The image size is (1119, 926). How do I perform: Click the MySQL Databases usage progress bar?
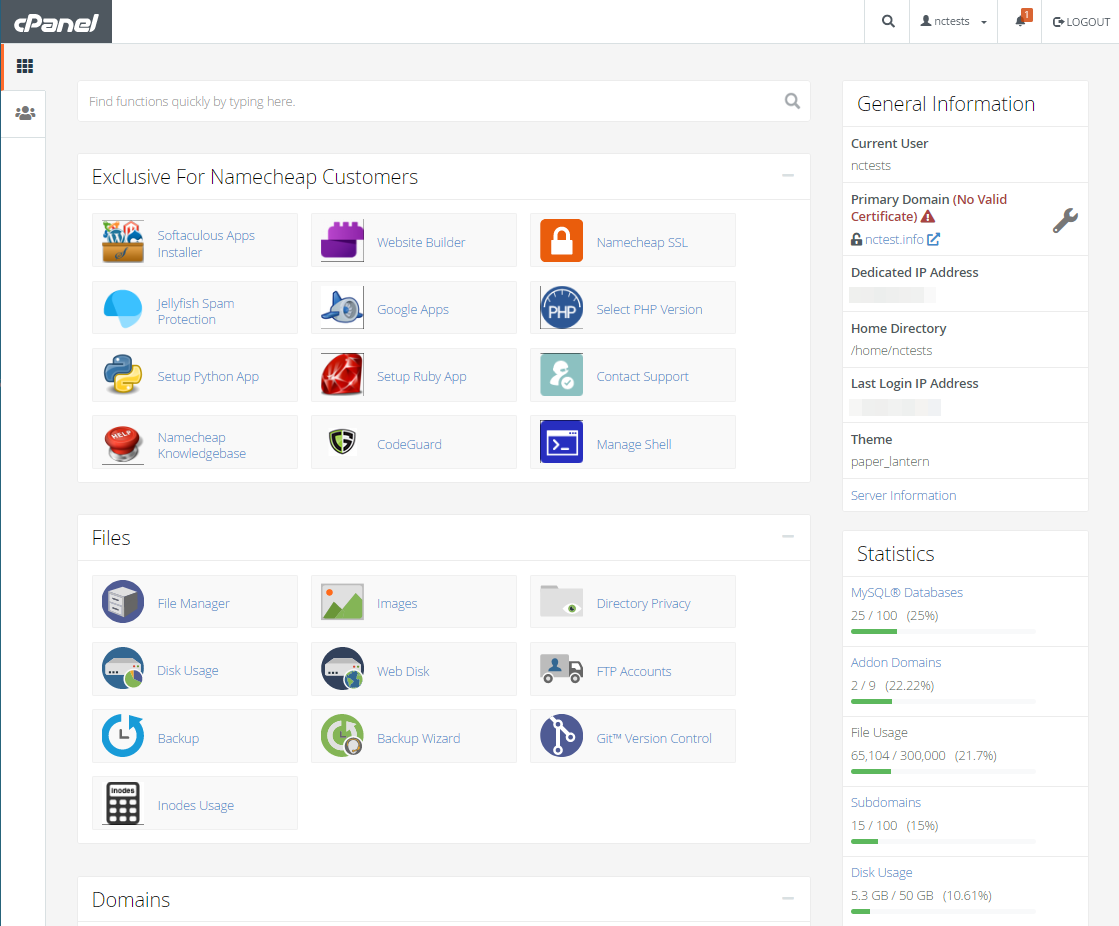point(943,631)
